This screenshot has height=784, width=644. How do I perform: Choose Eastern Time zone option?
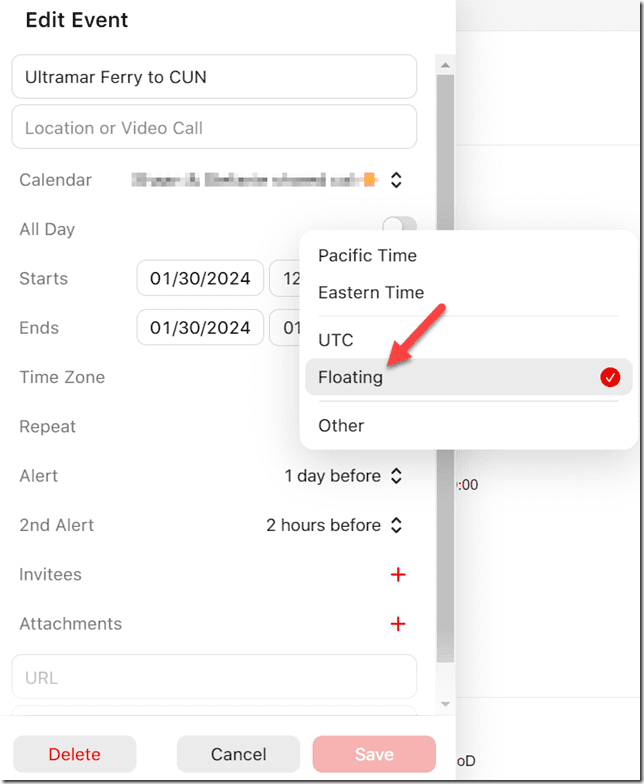pos(371,292)
